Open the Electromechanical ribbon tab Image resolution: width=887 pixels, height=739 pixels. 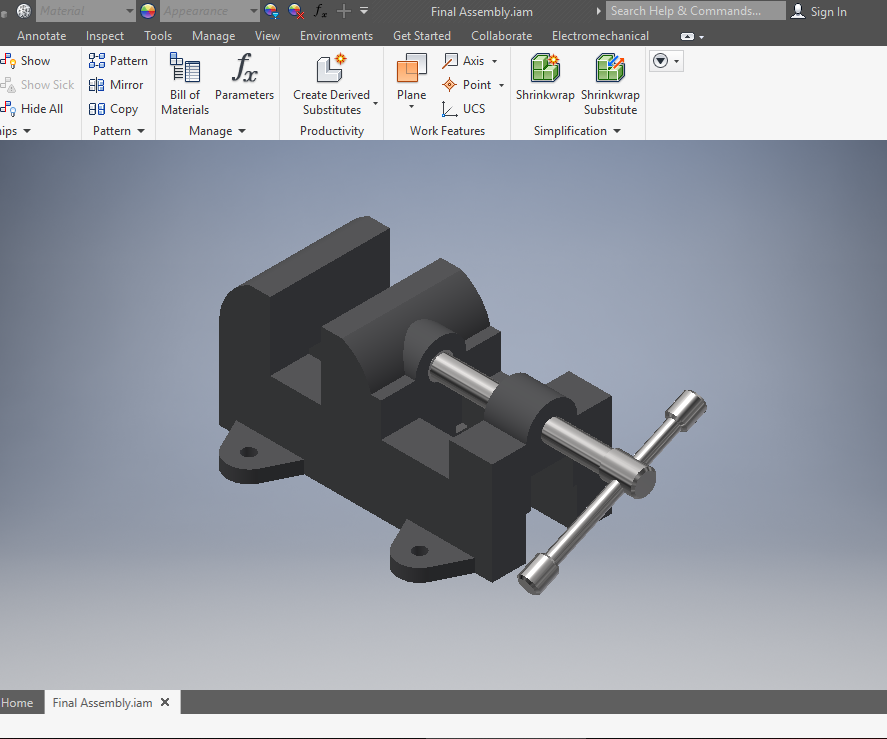click(600, 35)
